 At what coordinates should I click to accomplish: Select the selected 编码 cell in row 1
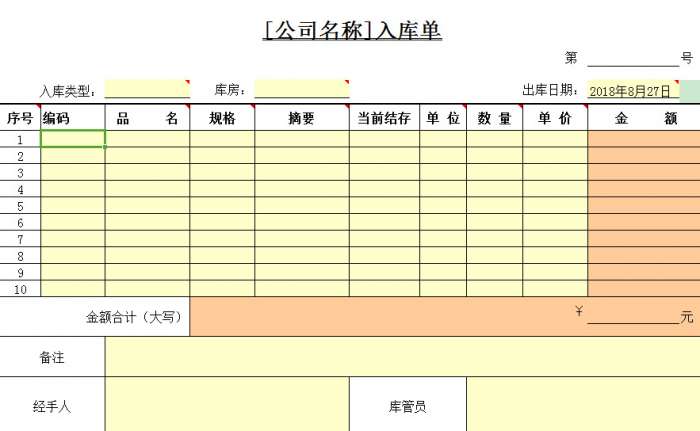click(x=73, y=139)
